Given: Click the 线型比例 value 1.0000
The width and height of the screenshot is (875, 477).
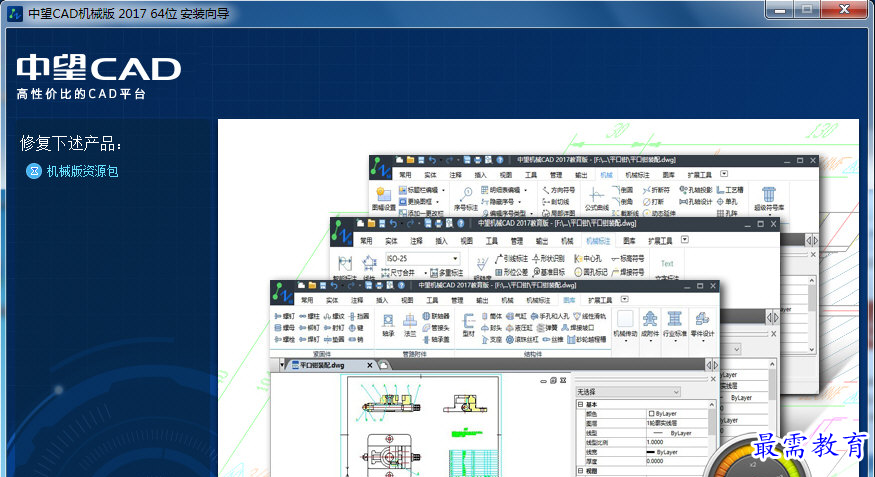Looking at the screenshot, I should 655,442.
